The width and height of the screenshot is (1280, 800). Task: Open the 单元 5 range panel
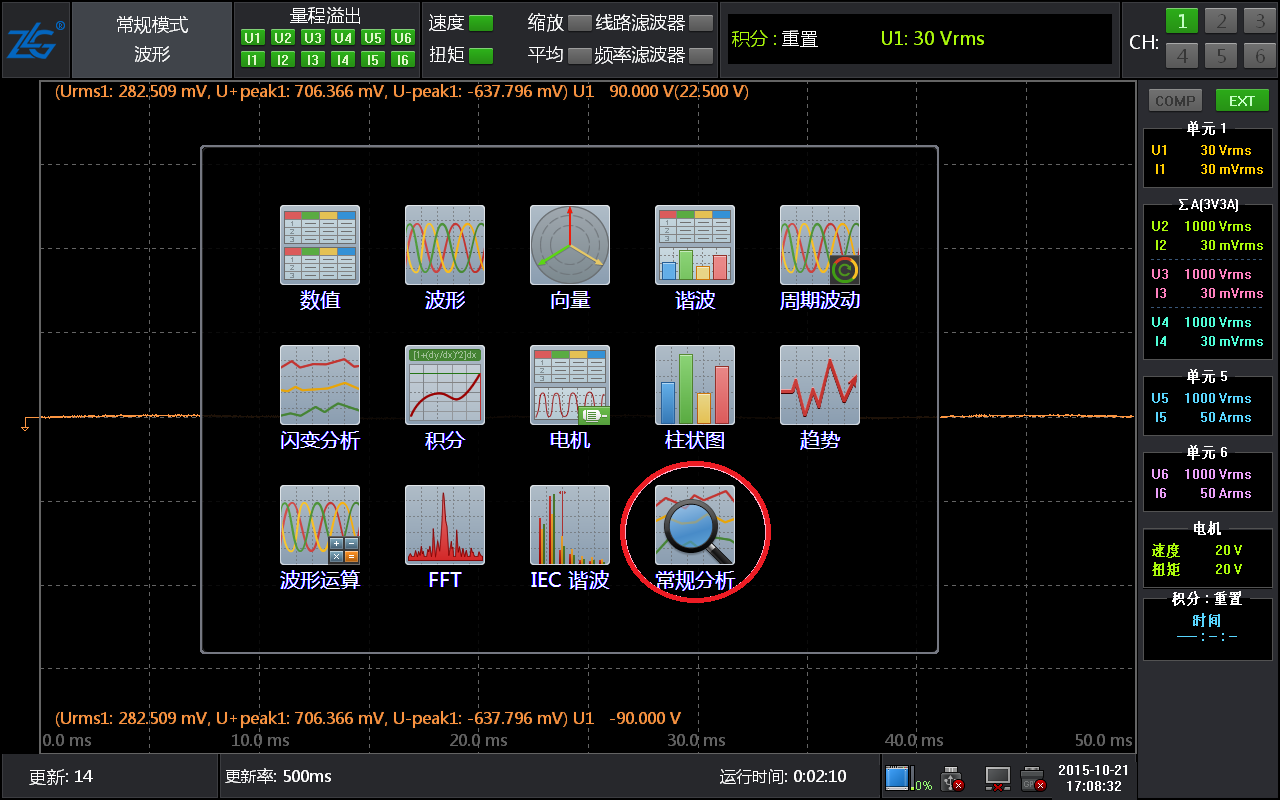[x=1207, y=404]
